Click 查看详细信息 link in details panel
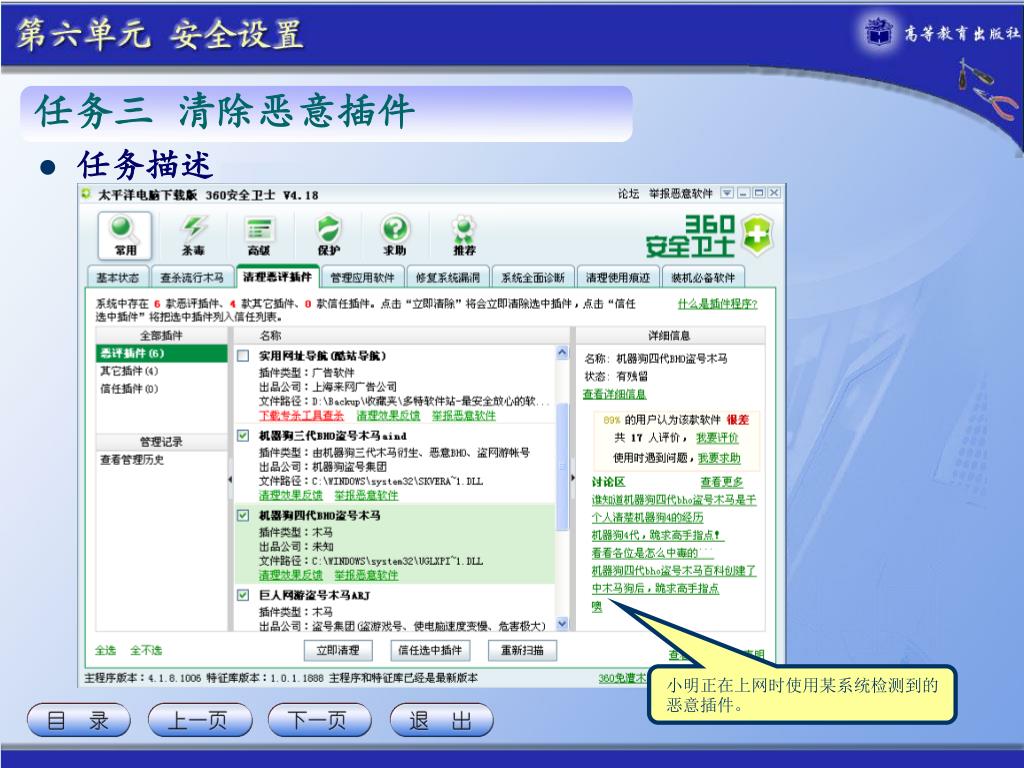Screen dimensions: 1024x768 coord(615,394)
